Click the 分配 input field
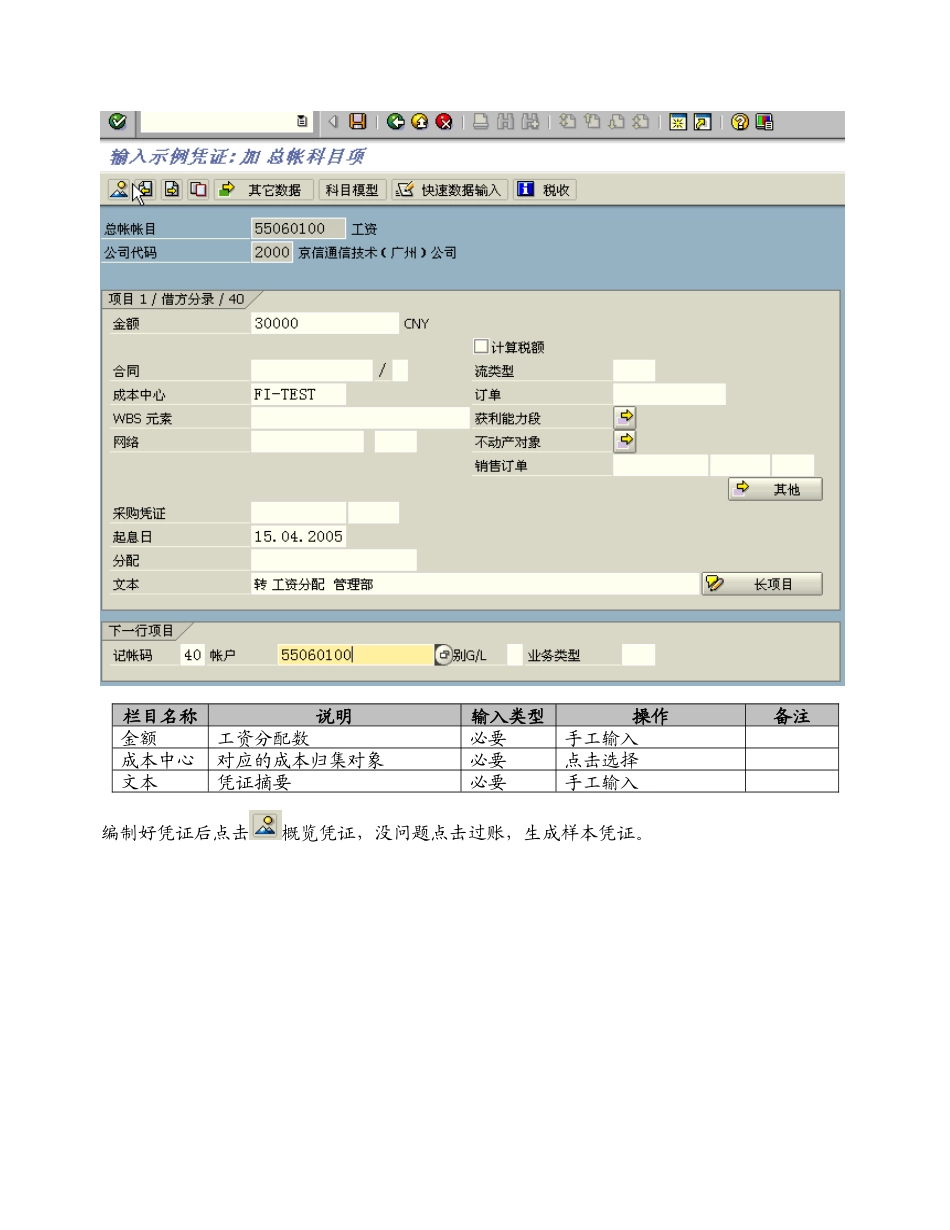 click(334, 560)
